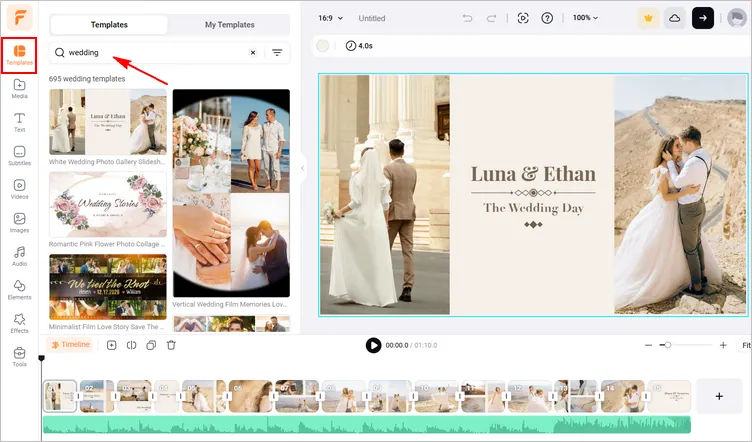The image size is (752, 442).
Task: Click the 695 wedding templates label
Action: coord(87,79)
